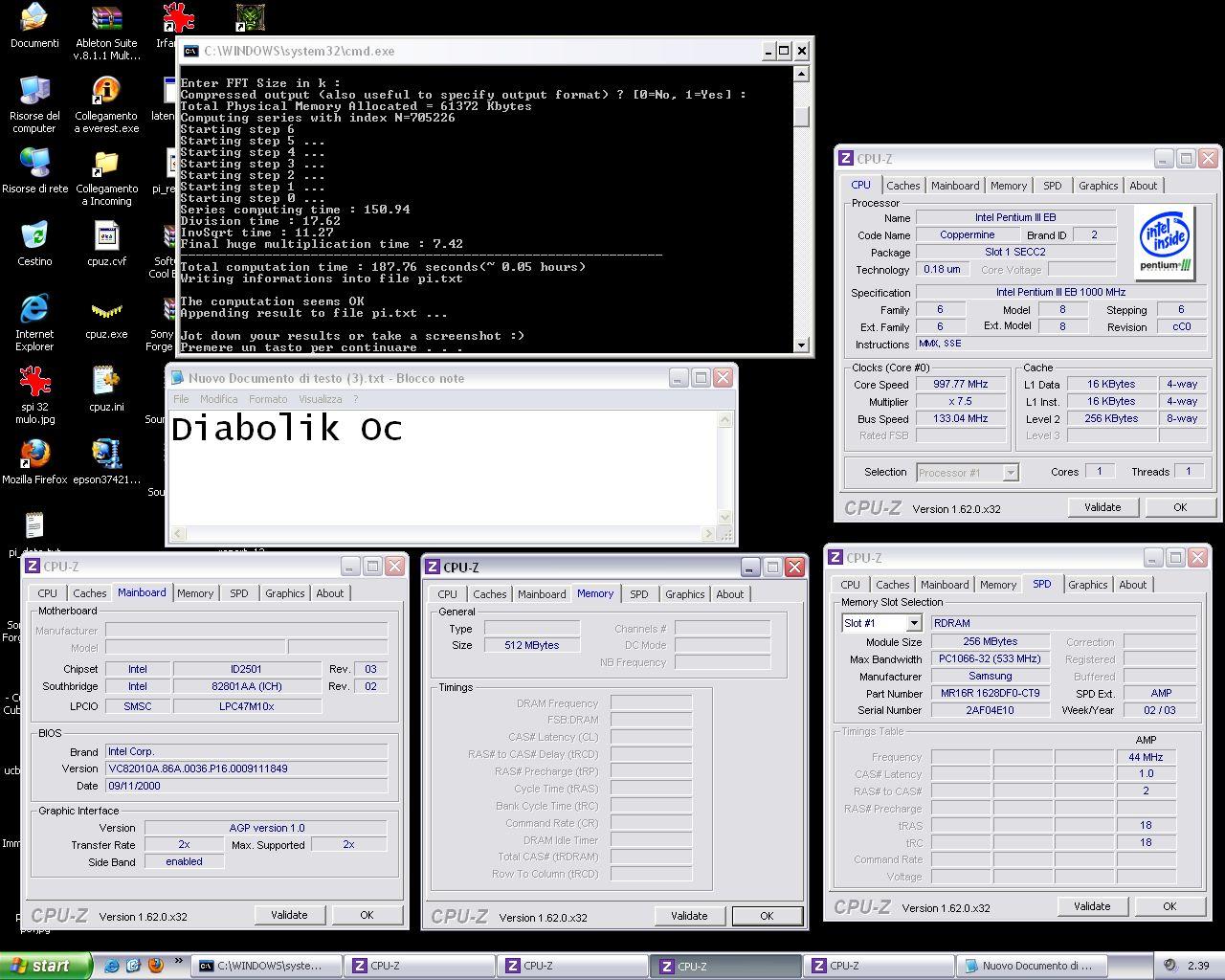Open the Documenti desktop icon

point(34,26)
